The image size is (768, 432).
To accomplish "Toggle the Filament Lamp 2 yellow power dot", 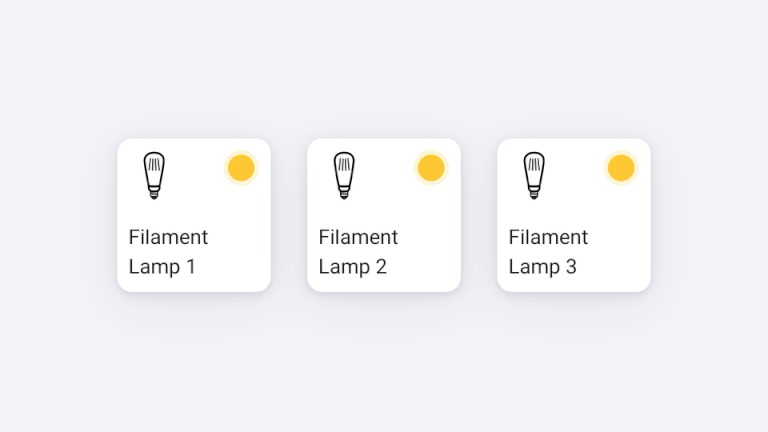I will tap(431, 168).
